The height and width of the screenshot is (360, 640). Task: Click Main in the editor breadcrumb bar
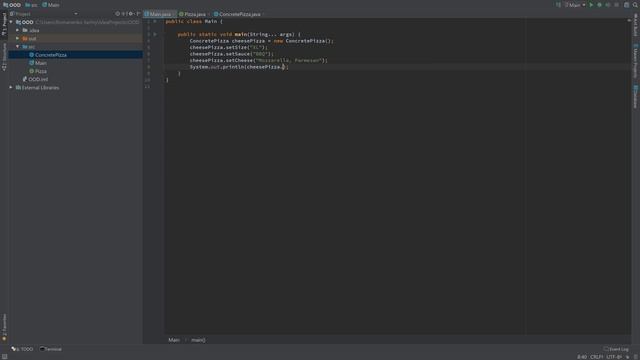pyautogui.click(x=174, y=340)
